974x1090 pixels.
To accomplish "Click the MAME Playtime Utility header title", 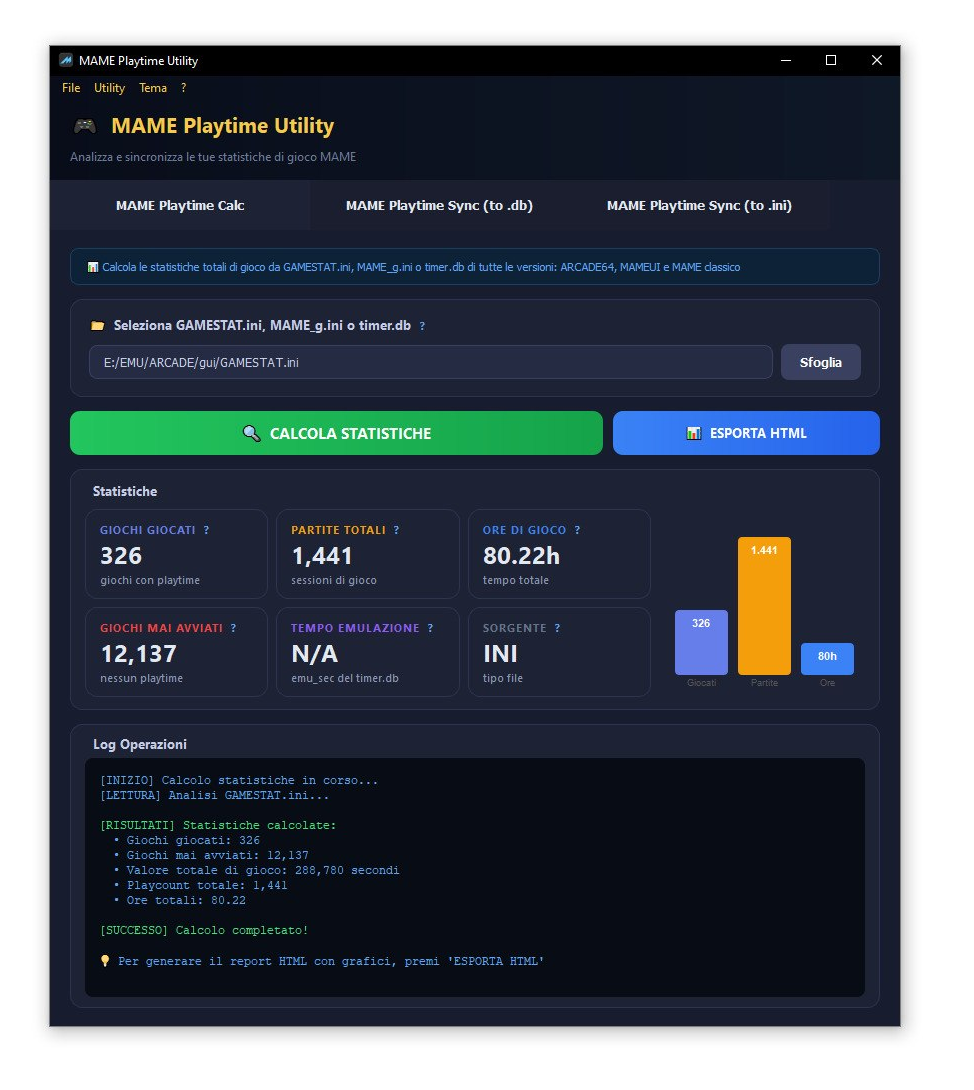I will pyautogui.click(x=222, y=126).
